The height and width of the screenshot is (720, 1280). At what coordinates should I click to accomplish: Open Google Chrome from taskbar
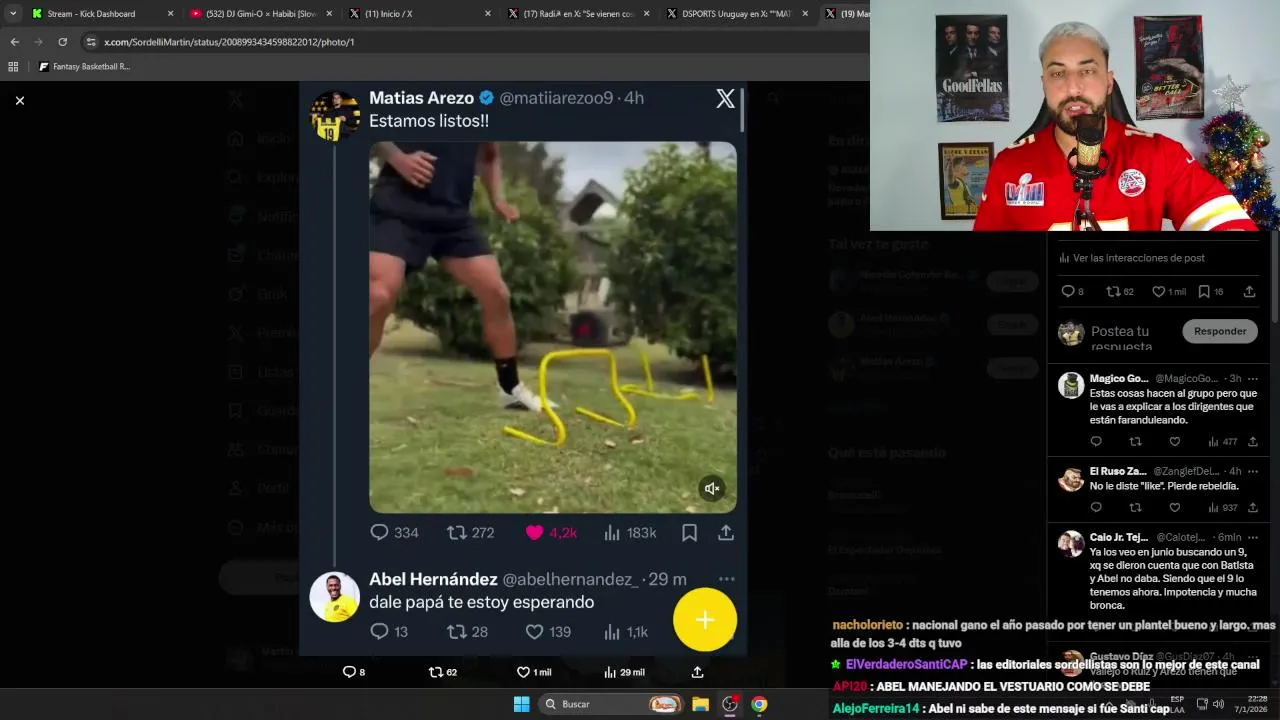point(759,704)
